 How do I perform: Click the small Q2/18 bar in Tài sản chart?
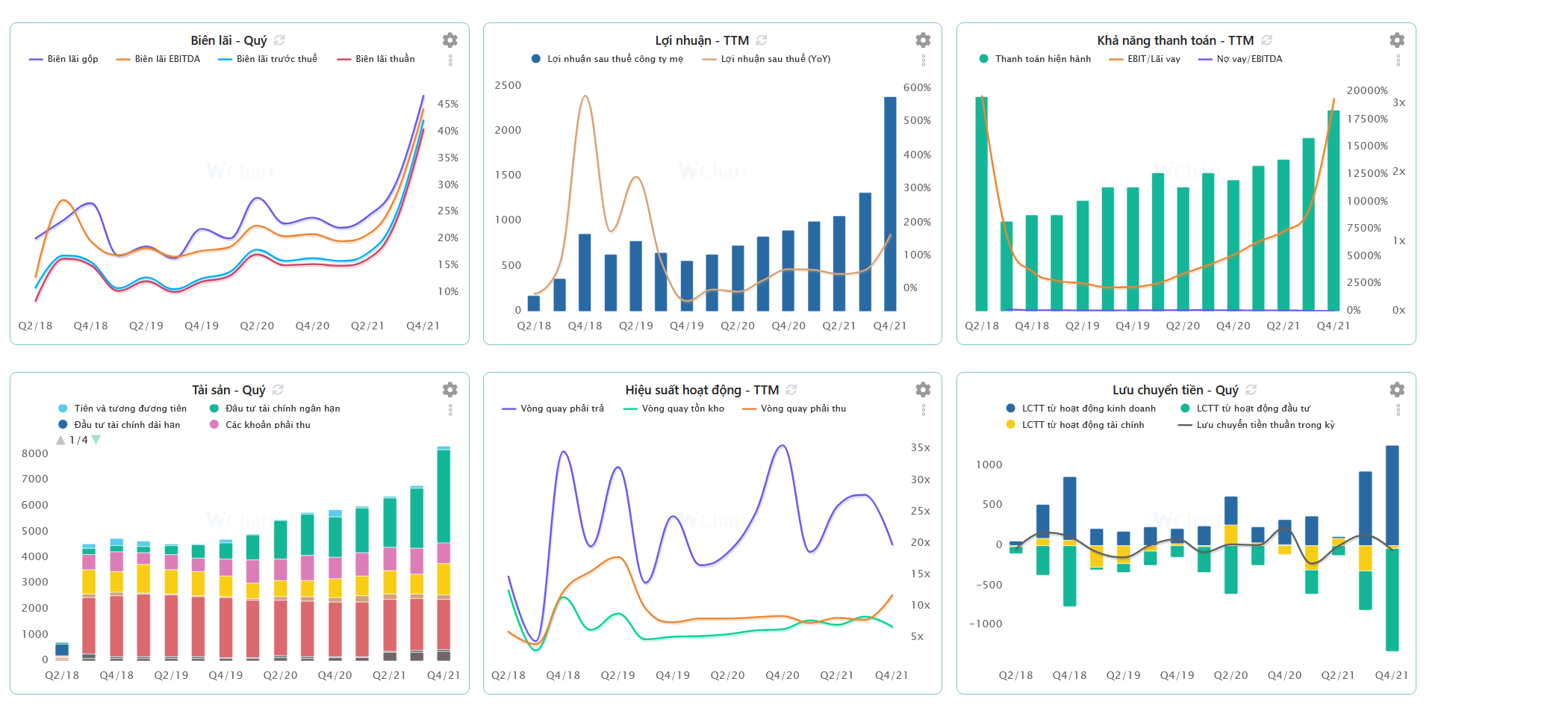(x=62, y=650)
